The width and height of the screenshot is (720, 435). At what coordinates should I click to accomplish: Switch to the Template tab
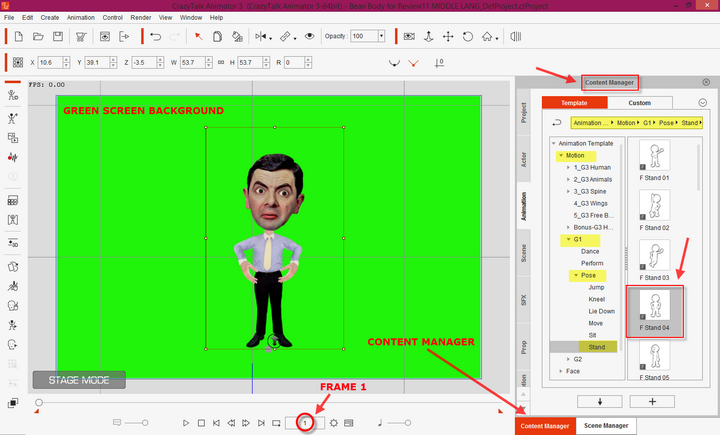pos(574,103)
